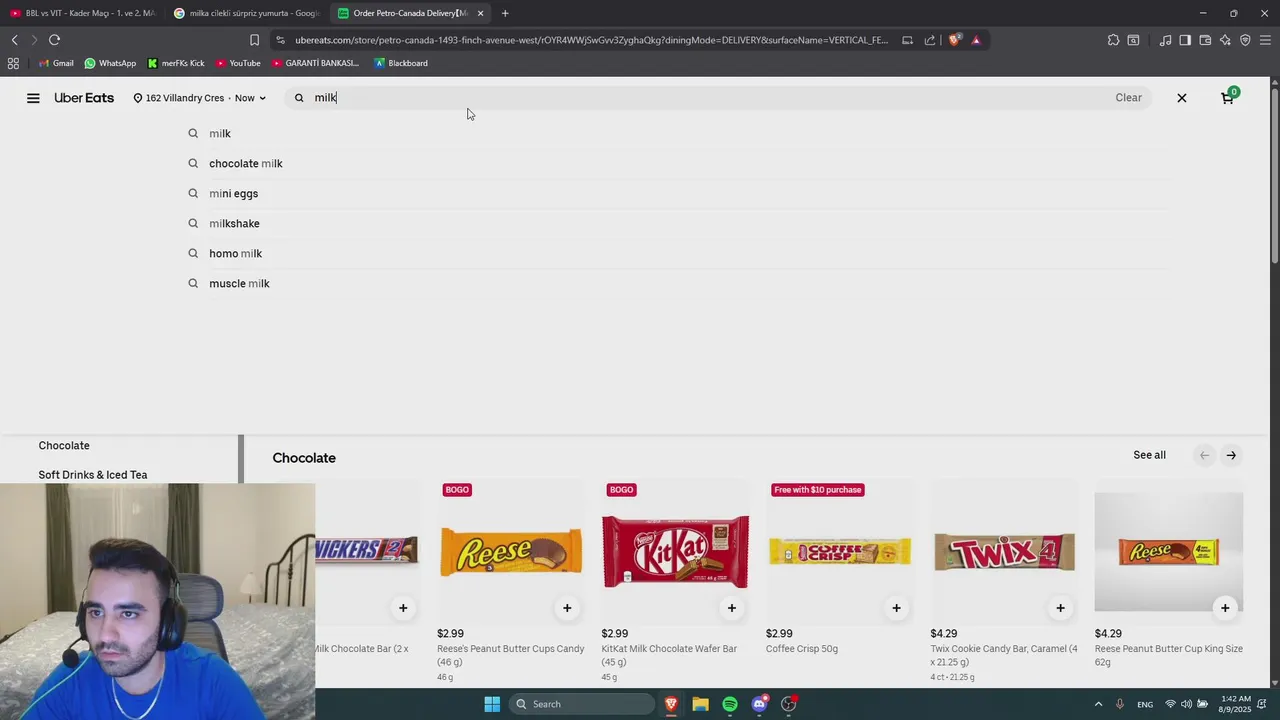Close the search overlay with X

[x=1182, y=98]
